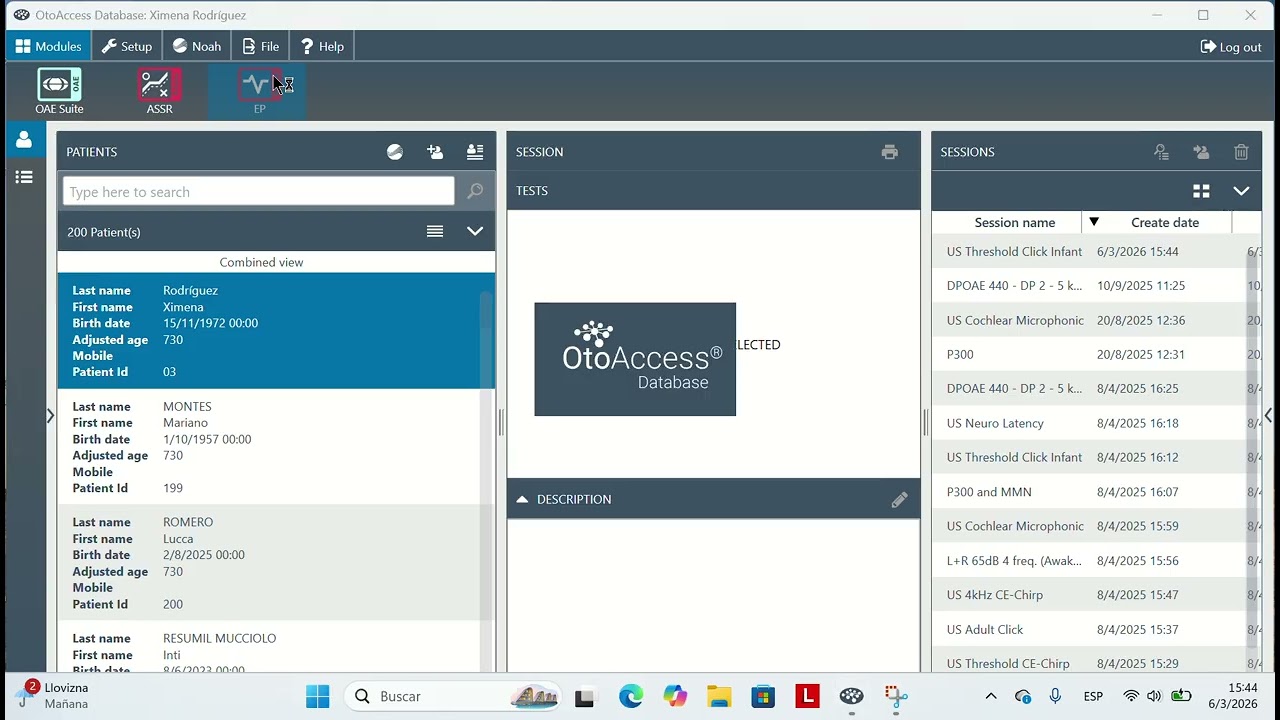
Task: Open the Modules menu
Action: coord(48,46)
